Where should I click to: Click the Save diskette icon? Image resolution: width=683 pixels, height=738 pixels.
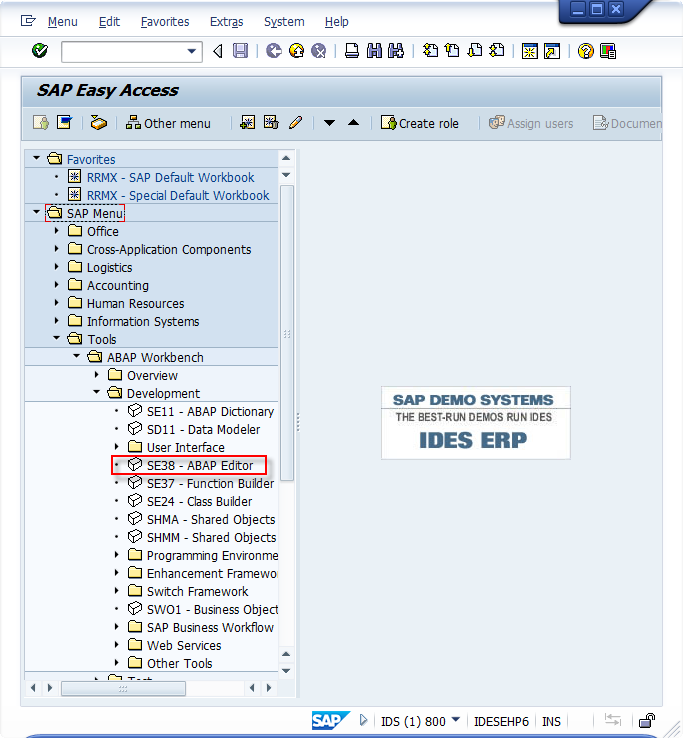241,51
